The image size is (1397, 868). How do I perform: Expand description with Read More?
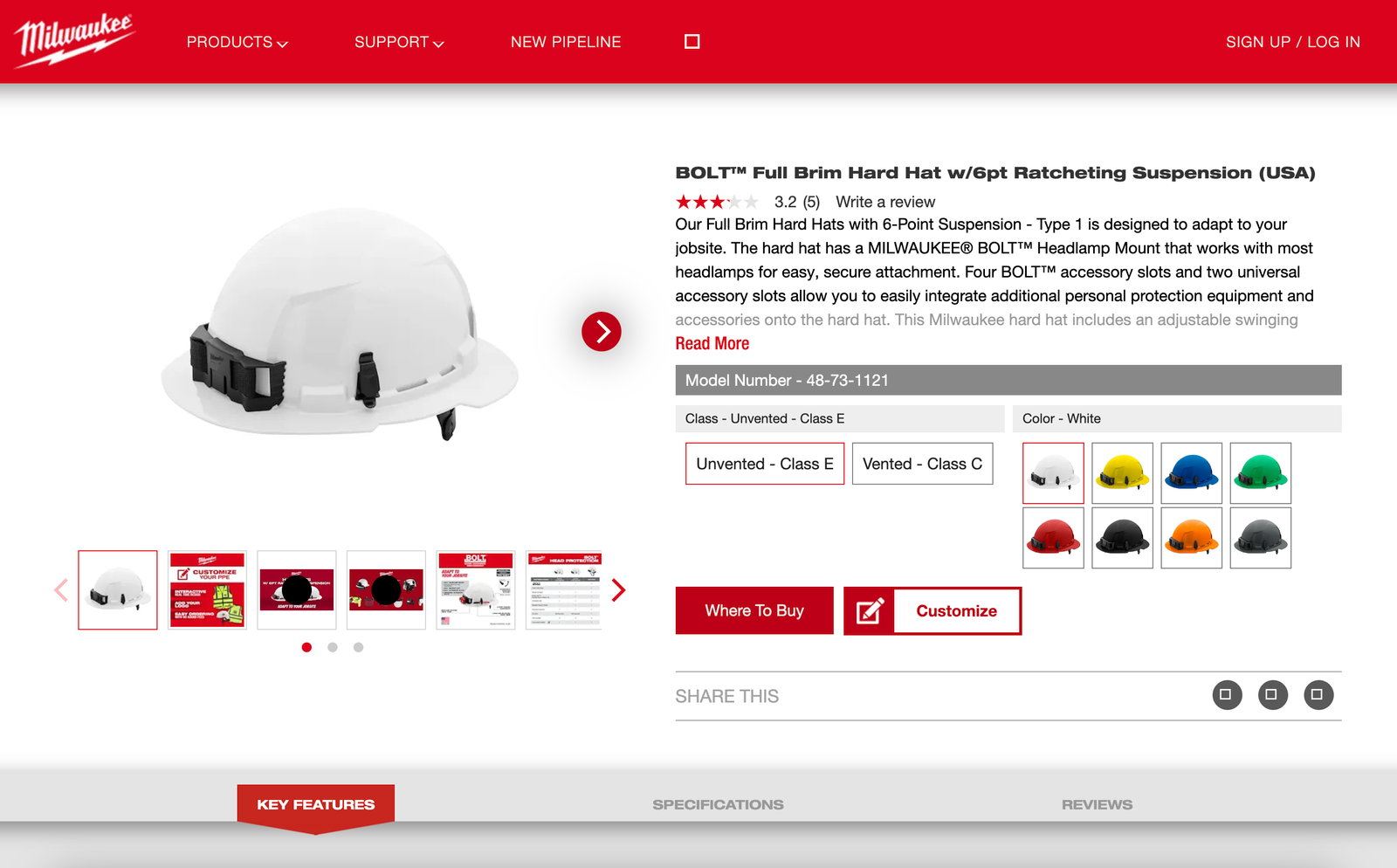[712, 344]
